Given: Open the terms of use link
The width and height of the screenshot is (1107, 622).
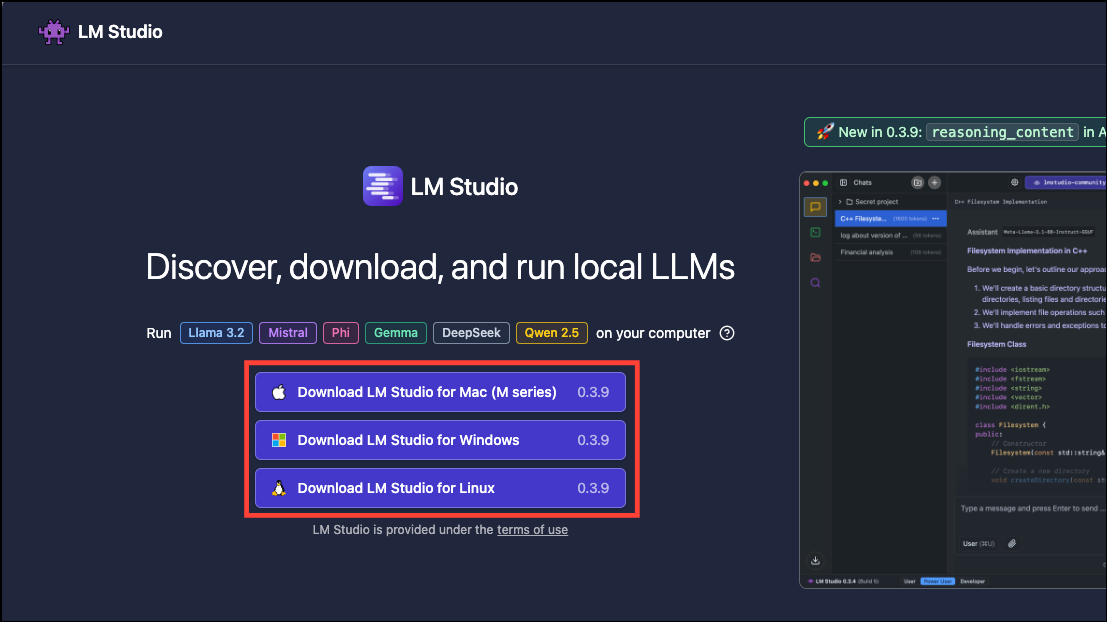Looking at the screenshot, I should click(532, 530).
